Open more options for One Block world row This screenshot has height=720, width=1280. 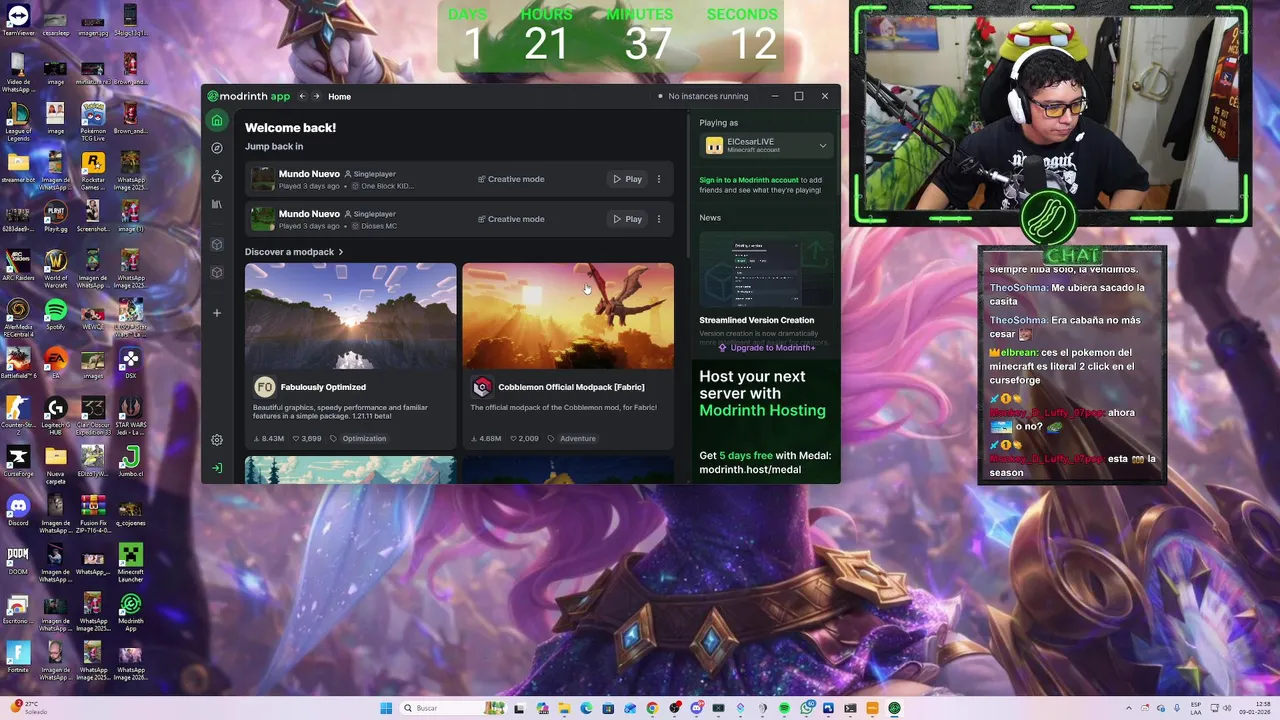pos(659,179)
